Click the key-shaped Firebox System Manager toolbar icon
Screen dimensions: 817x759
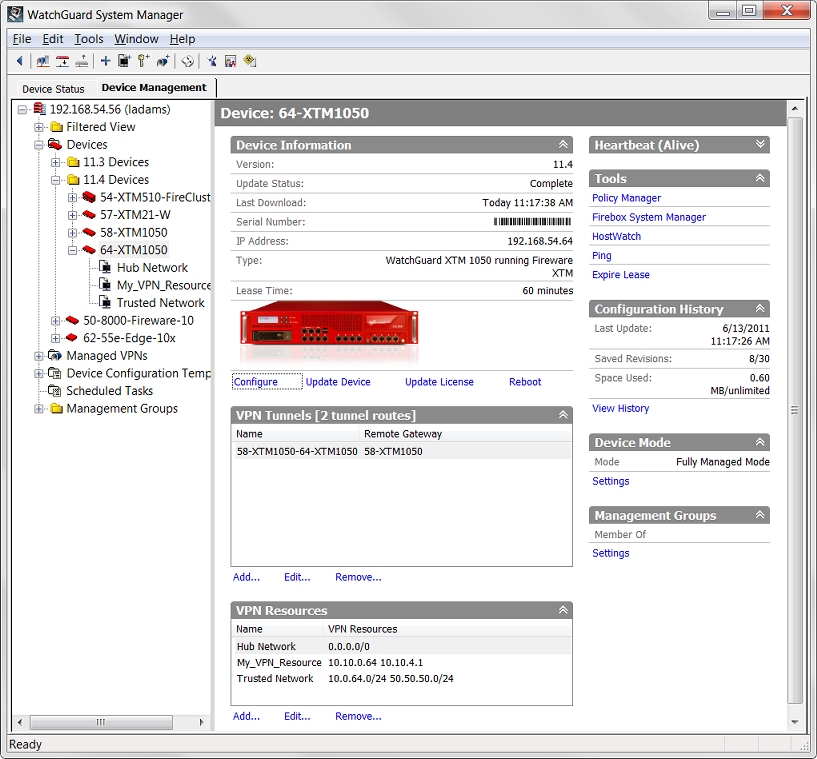tap(143, 60)
